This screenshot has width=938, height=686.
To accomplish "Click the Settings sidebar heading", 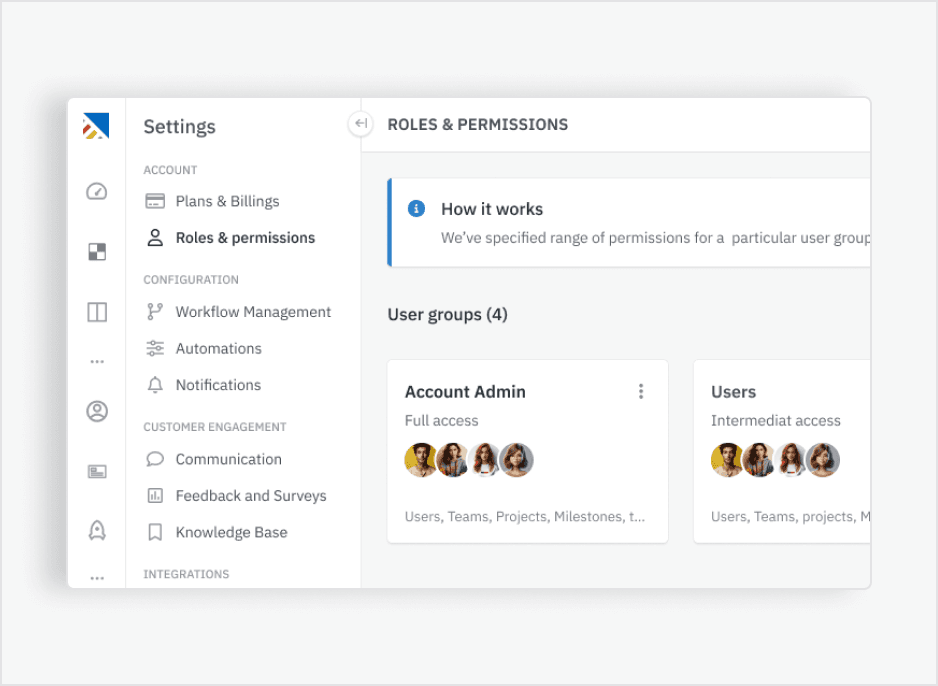I will coord(179,127).
